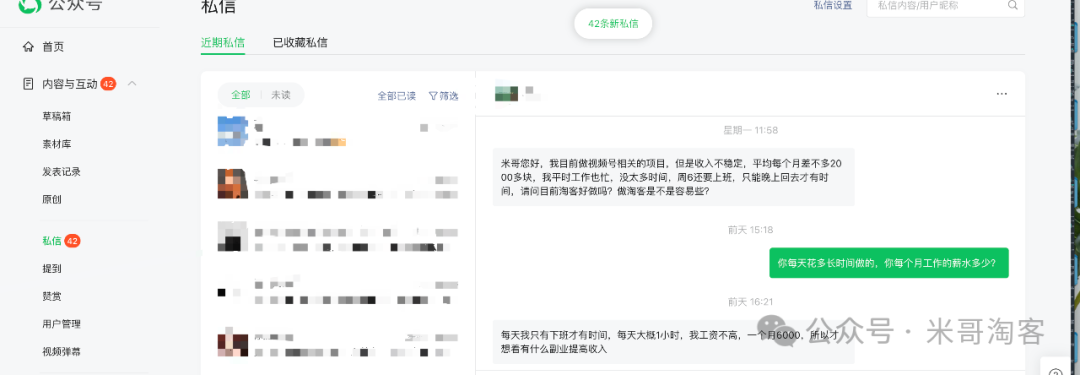Click message starting 米哥您好
1080x375 pixels.
[x=674, y=177]
